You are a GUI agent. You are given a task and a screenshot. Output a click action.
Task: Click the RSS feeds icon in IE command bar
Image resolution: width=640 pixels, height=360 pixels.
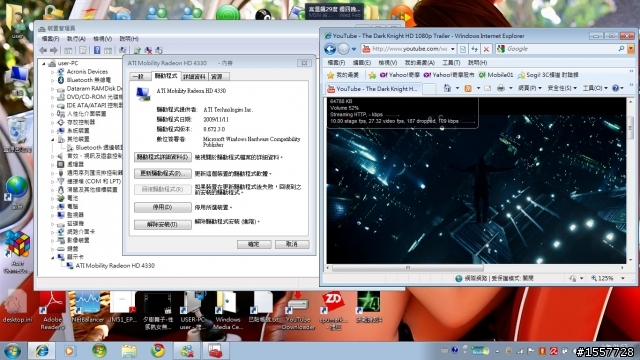[x=468, y=88]
